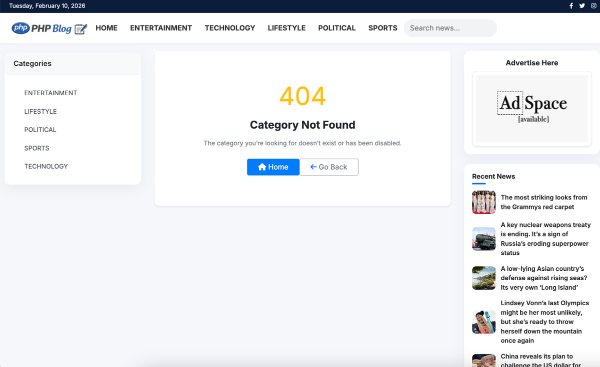Select LIFESTYLE in Categories sidebar
600x367 pixels.
41,111
